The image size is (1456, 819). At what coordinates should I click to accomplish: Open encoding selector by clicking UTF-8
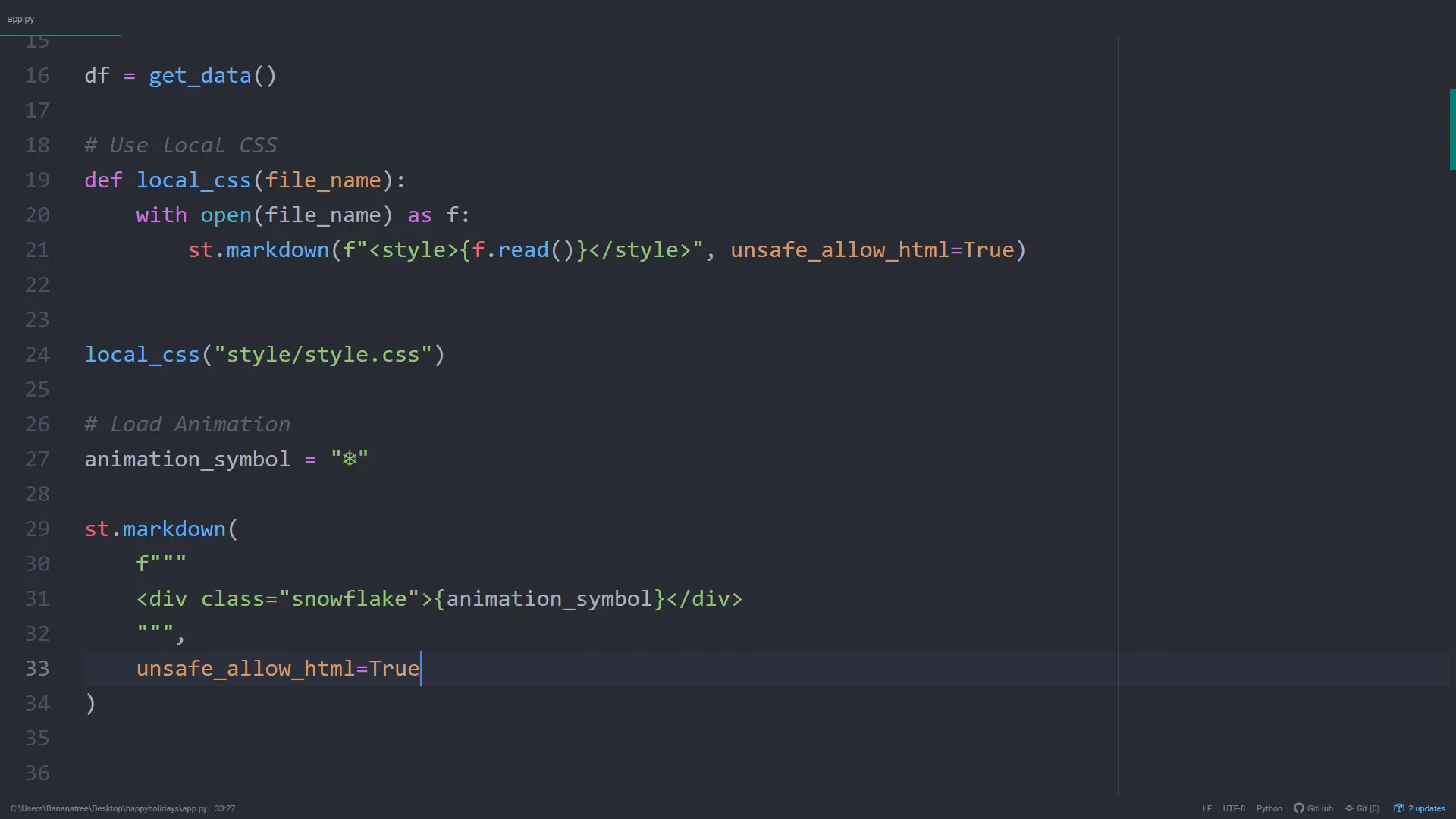1234,808
